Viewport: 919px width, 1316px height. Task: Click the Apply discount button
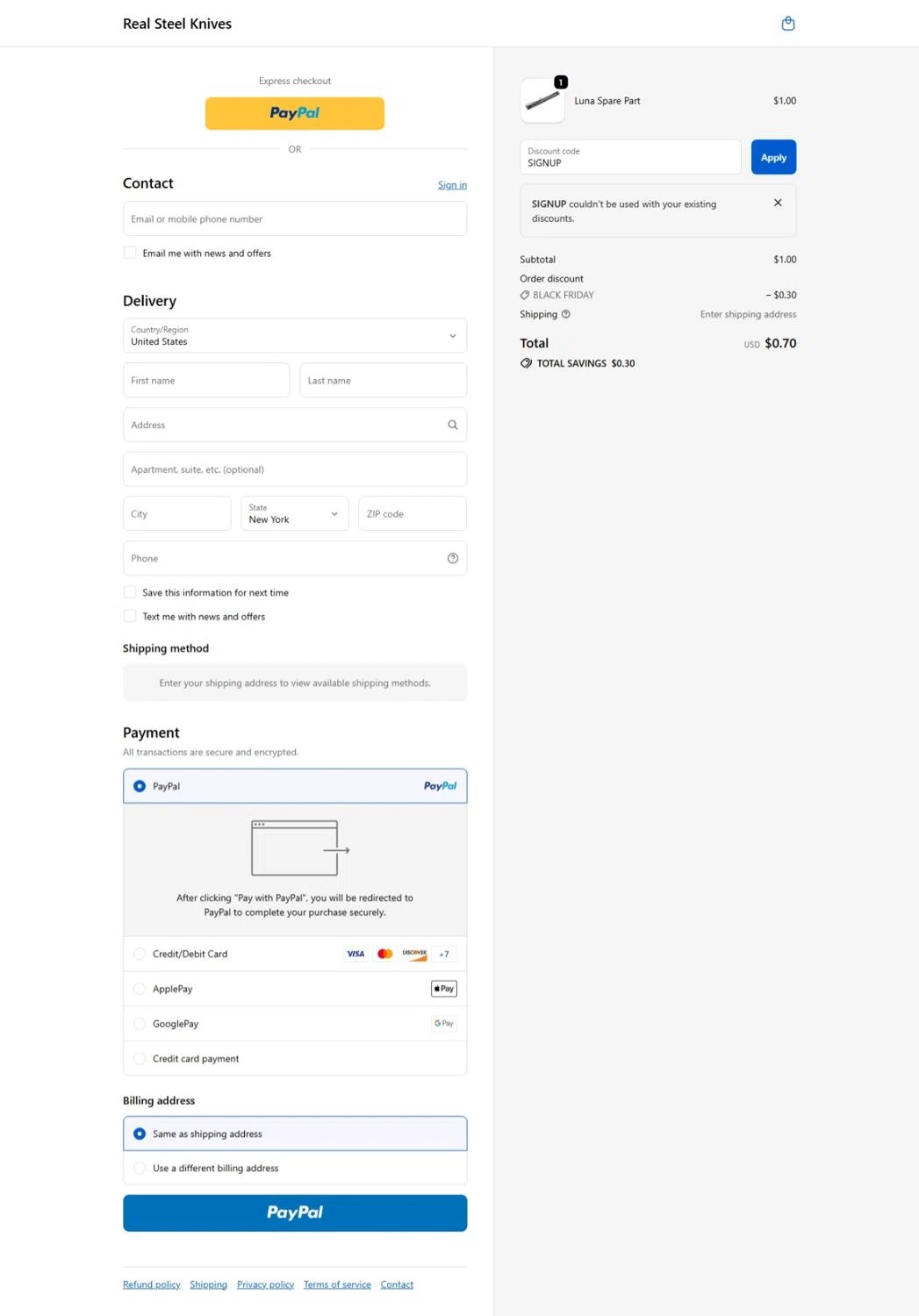(773, 157)
